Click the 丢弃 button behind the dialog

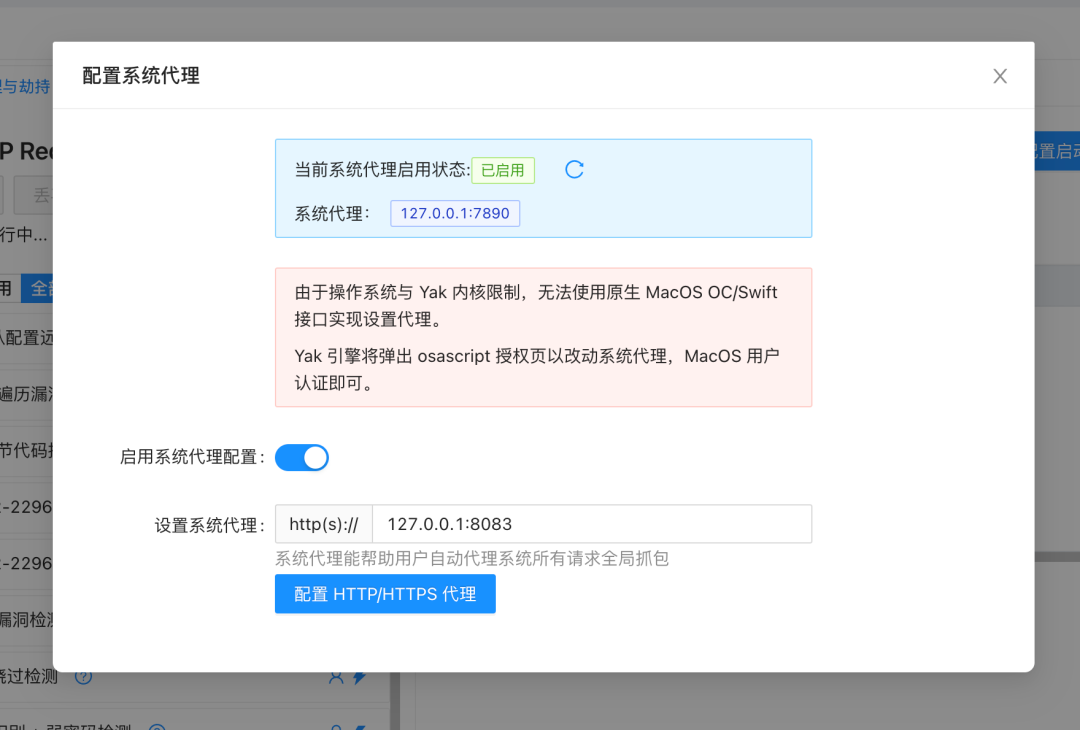click(40, 195)
